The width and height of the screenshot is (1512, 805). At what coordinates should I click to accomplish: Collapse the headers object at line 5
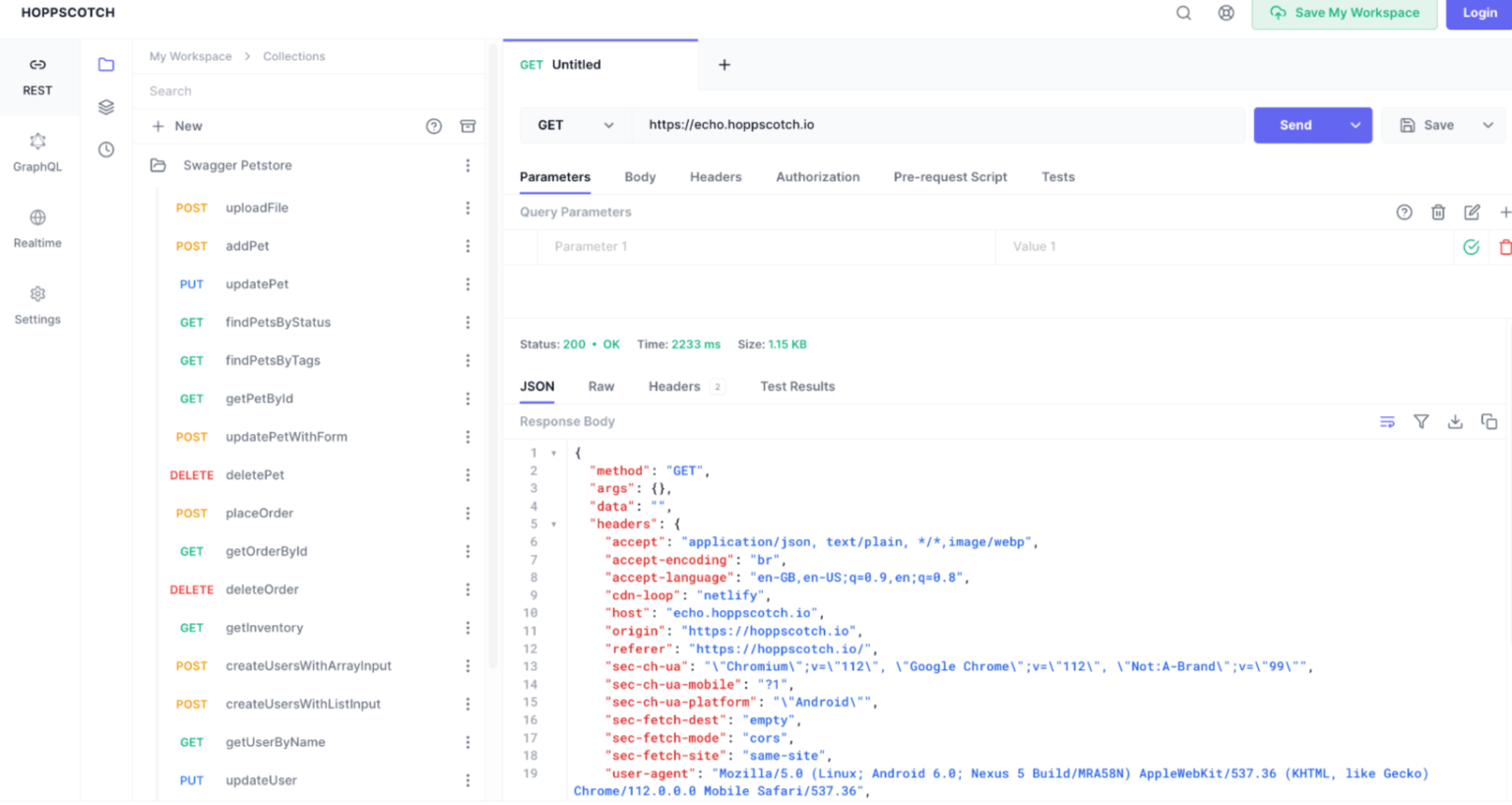553,525
